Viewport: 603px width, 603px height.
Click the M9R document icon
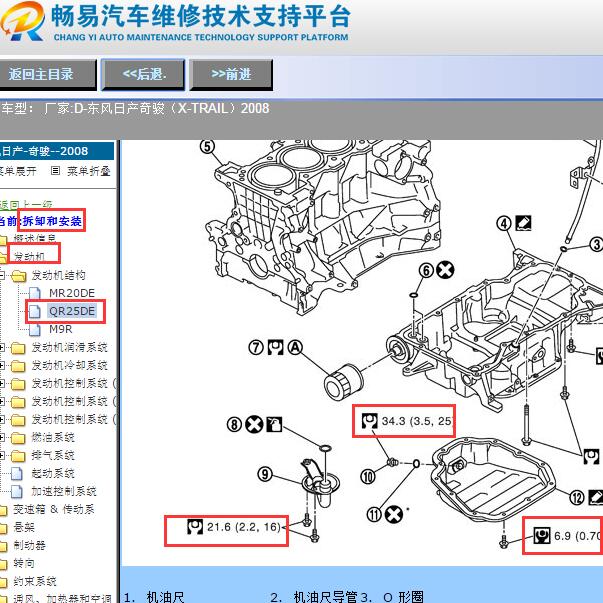(x=35, y=329)
